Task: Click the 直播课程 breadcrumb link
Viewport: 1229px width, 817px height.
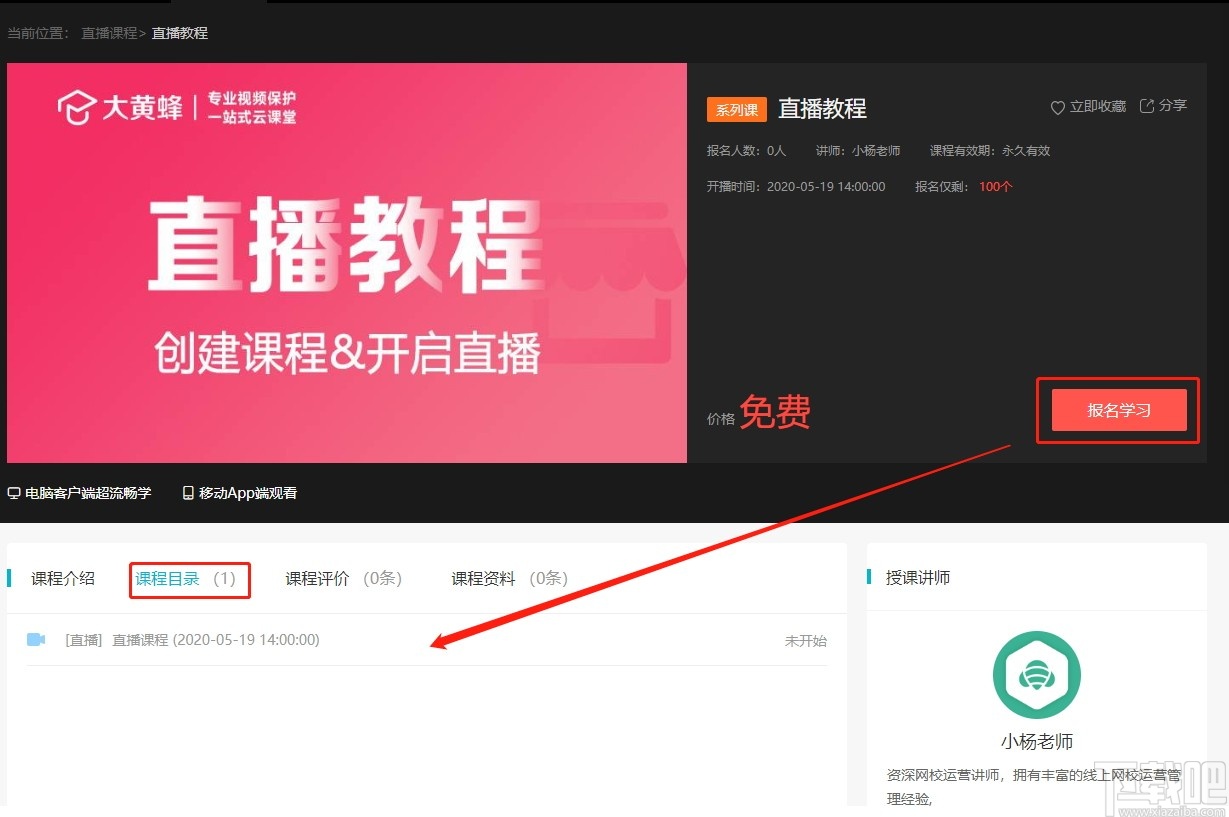Action: pyautogui.click(x=110, y=33)
